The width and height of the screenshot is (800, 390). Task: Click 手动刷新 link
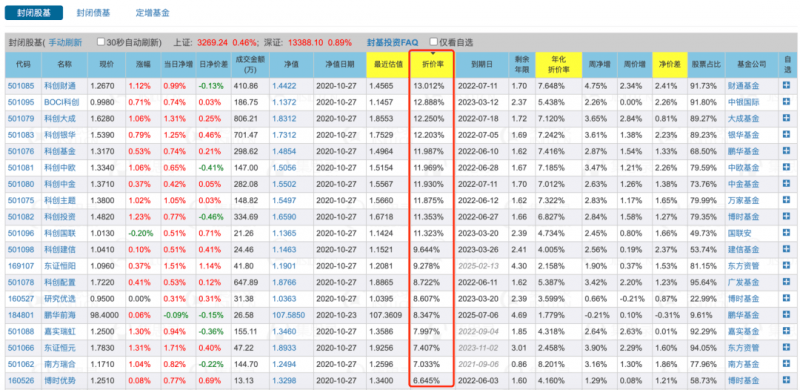click(x=65, y=43)
